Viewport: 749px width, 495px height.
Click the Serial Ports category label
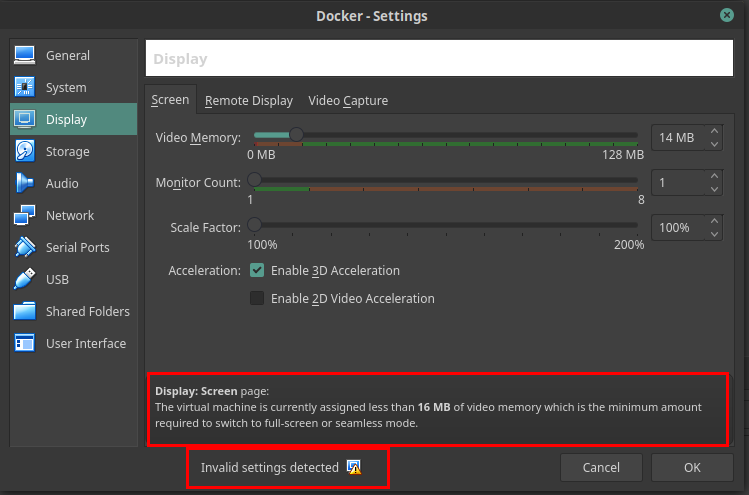pyautogui.click(x=77, y=248)
